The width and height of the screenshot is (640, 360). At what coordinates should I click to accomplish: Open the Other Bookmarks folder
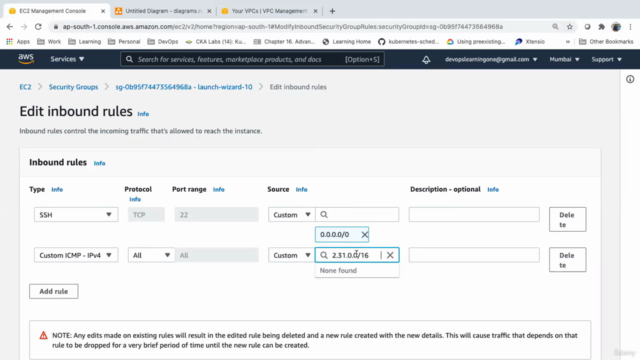[606, 42]
